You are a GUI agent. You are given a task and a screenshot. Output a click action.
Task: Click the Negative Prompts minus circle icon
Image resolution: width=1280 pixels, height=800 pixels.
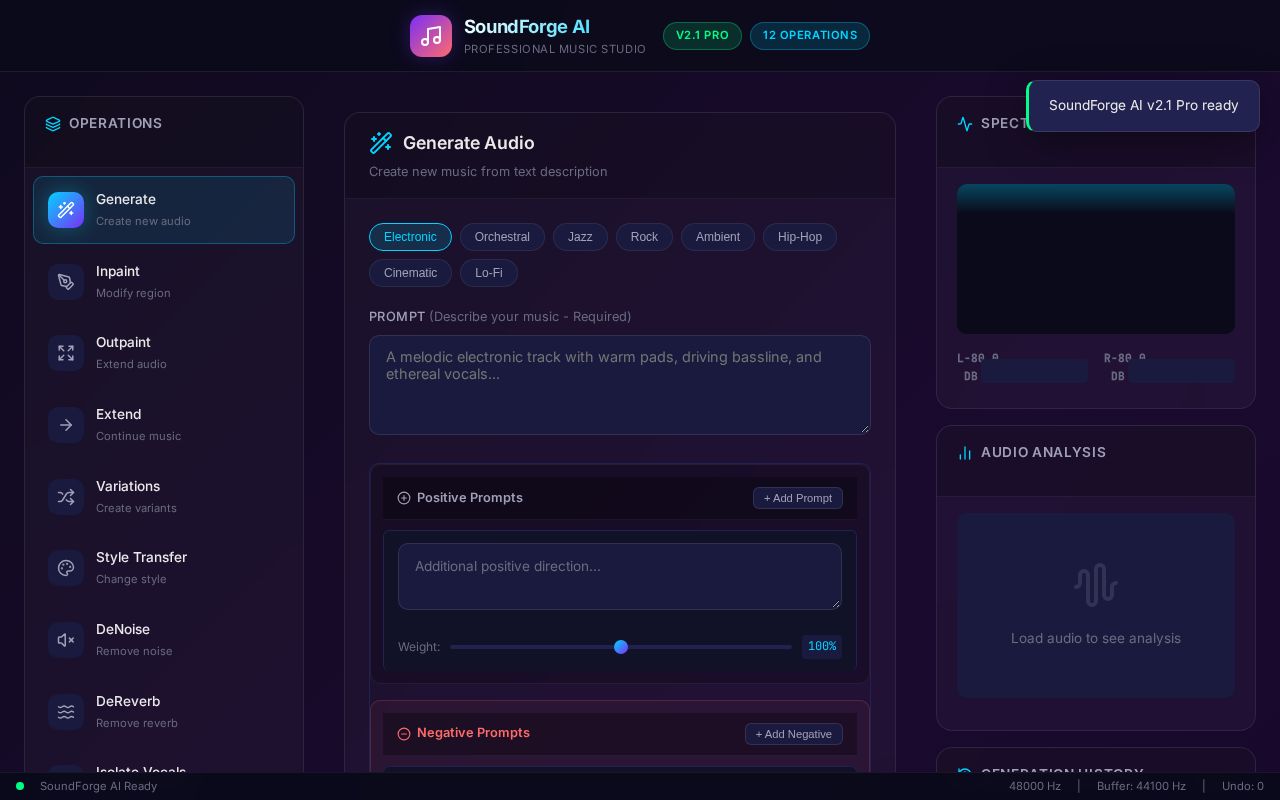point(404,734)
